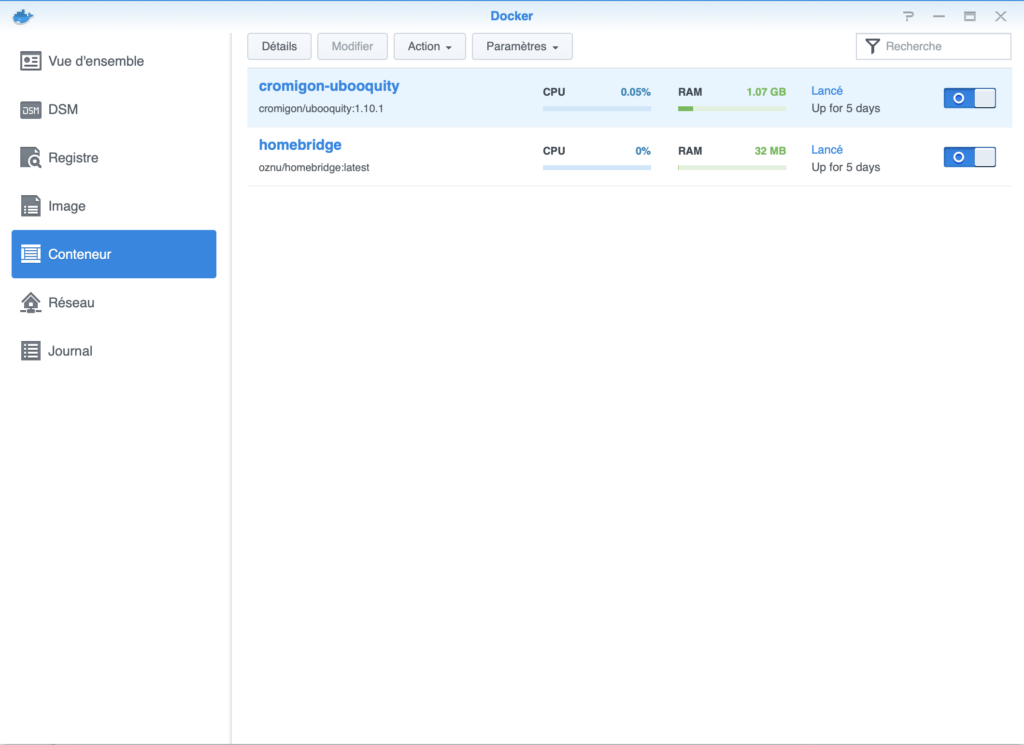The width and height of the screenshot is (1024, 745).
Task: Click the Vue d'ensemble sidebar icon
Action: point(31,61)
